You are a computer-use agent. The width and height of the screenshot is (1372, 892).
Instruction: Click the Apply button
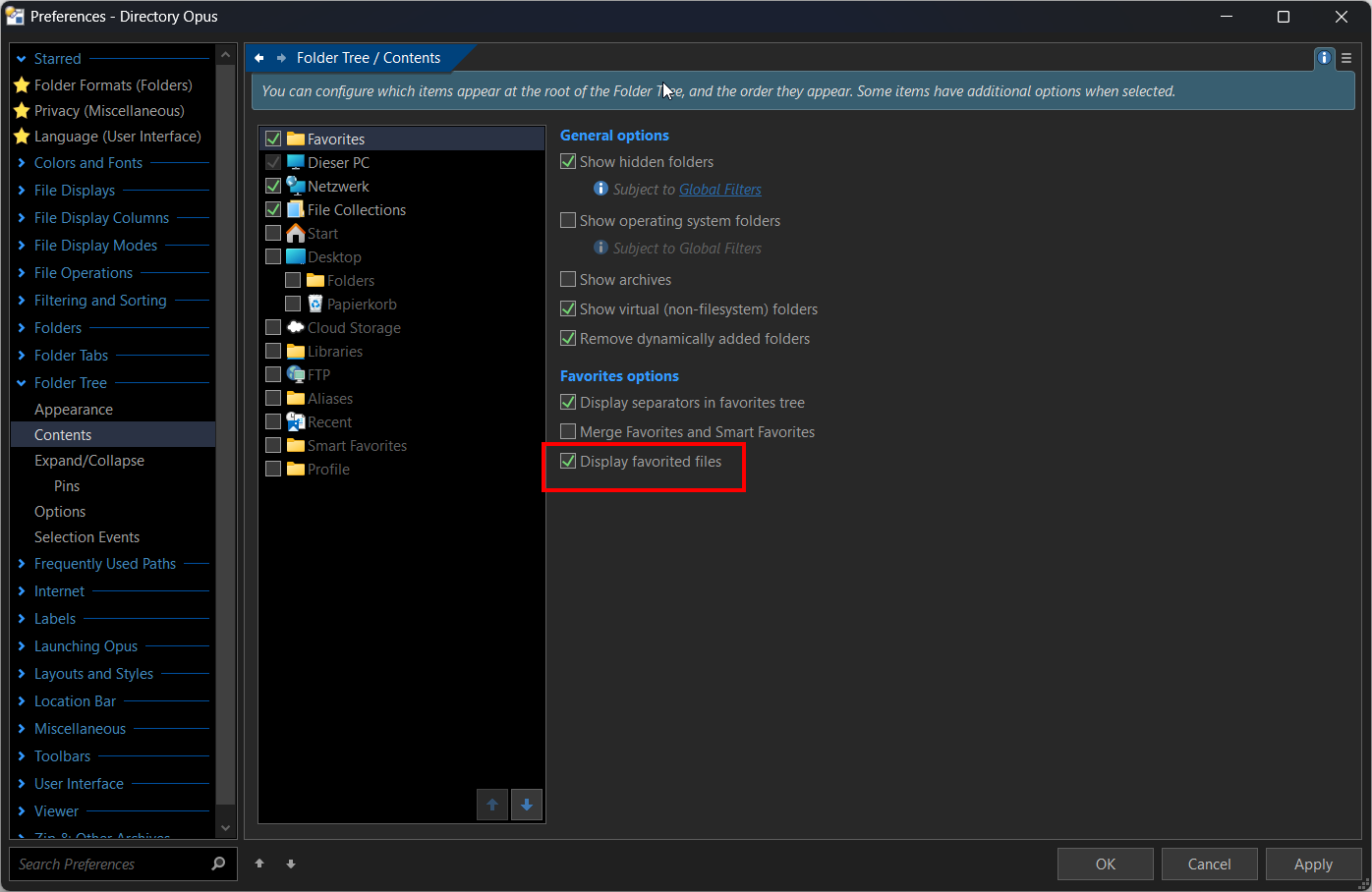pos(1314,864)
